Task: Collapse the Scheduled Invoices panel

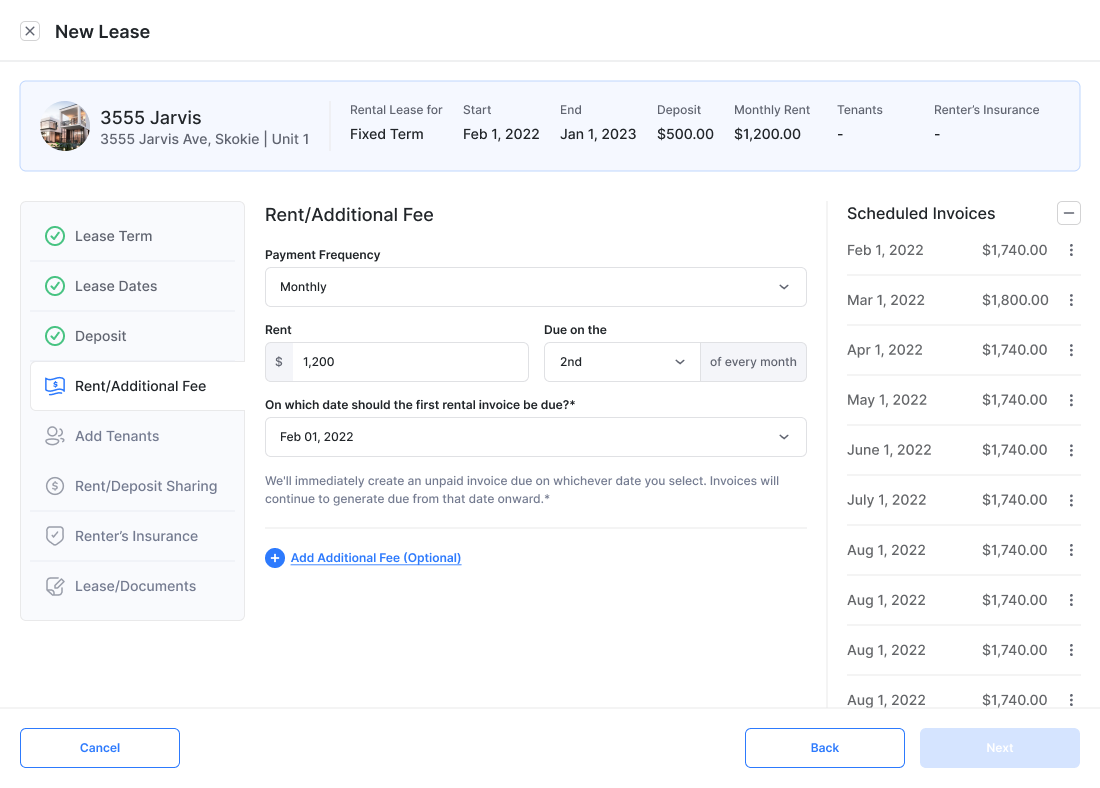Action: 1069,213
